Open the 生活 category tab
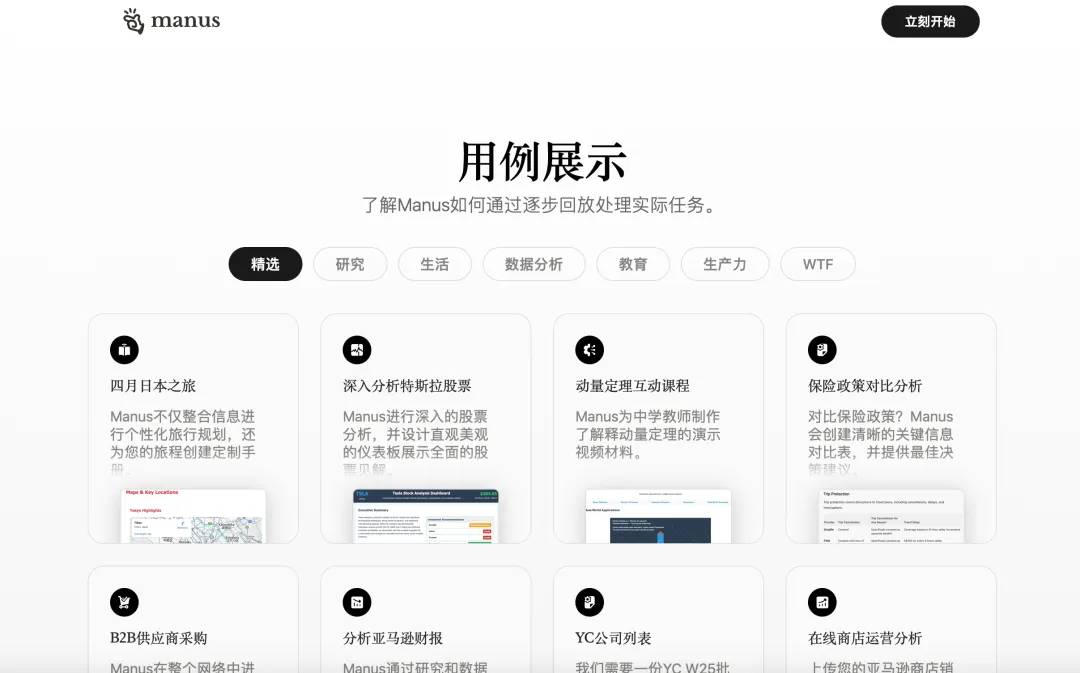Image resolution: width=1080 pixels, height=673 pixels. click(435, 264)
